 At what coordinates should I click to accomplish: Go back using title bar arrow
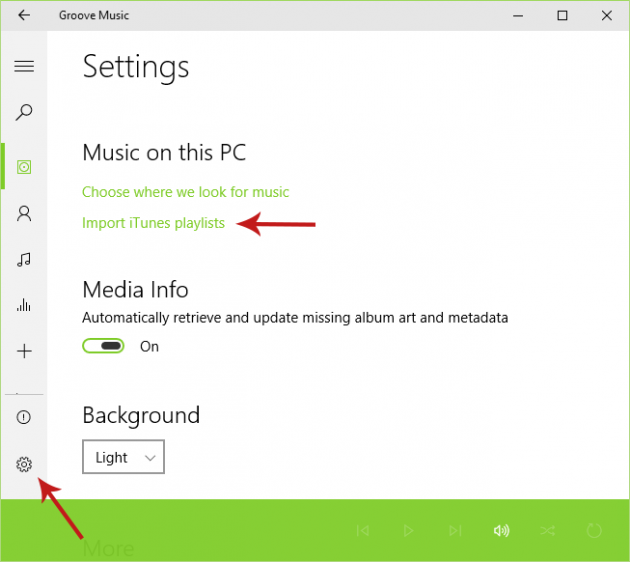[x=24, y=16]
